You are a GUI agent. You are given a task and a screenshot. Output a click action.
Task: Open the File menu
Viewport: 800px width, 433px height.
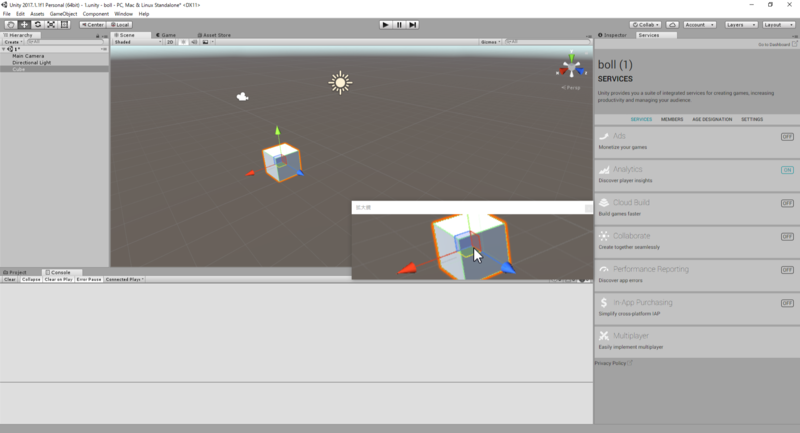(x=7, y=14)
